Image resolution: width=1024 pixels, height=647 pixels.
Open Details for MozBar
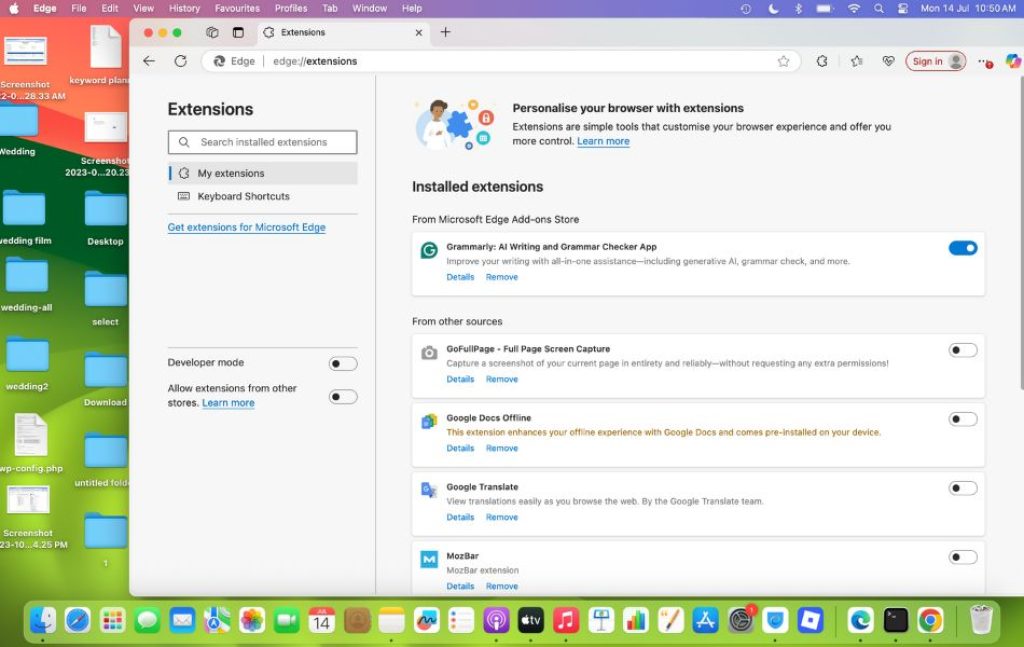click(x=460, y=586)
